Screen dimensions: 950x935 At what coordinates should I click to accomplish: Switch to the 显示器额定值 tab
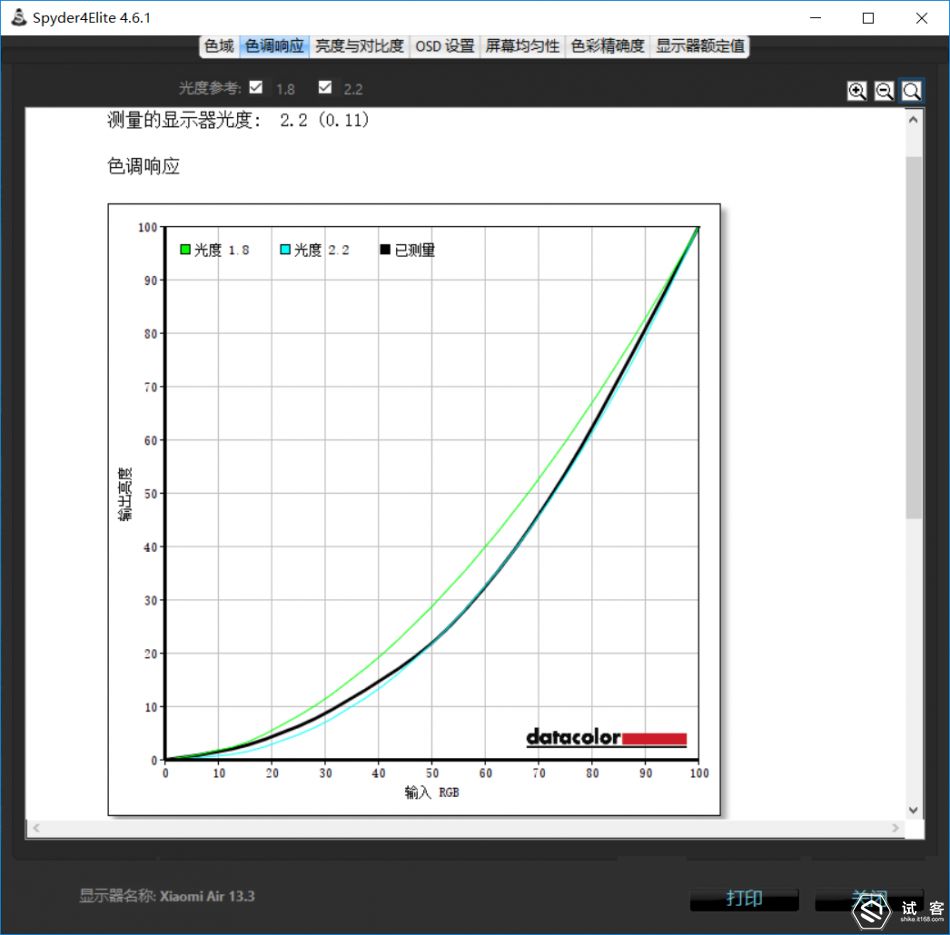tap(700, 46)
